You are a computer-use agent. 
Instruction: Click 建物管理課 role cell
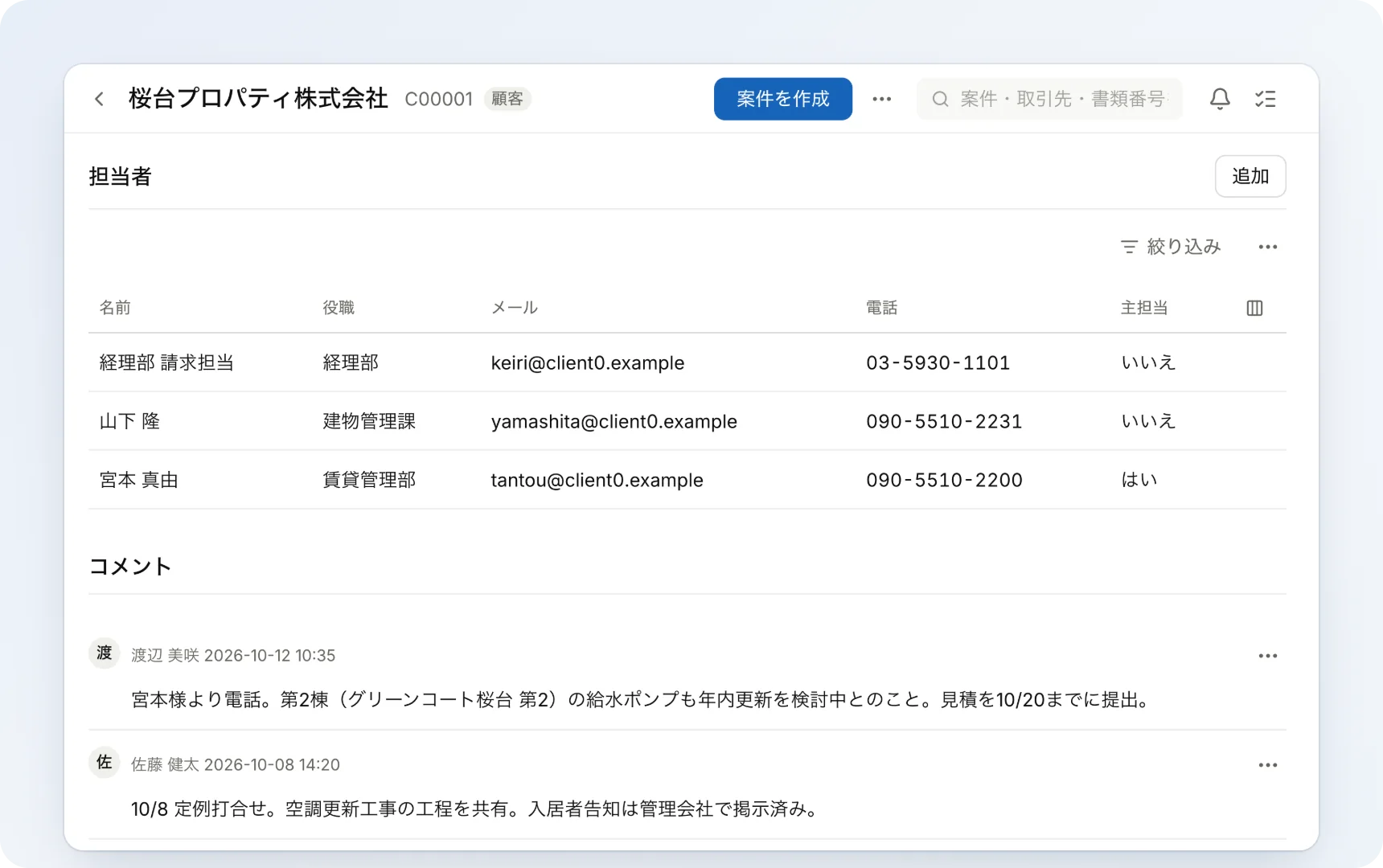coord(369,421)
